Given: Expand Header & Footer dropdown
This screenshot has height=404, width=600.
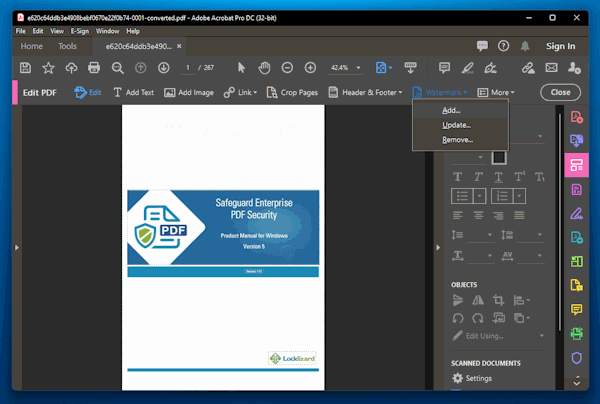Looking at the screenshot, I should click(x=400, y=93).
